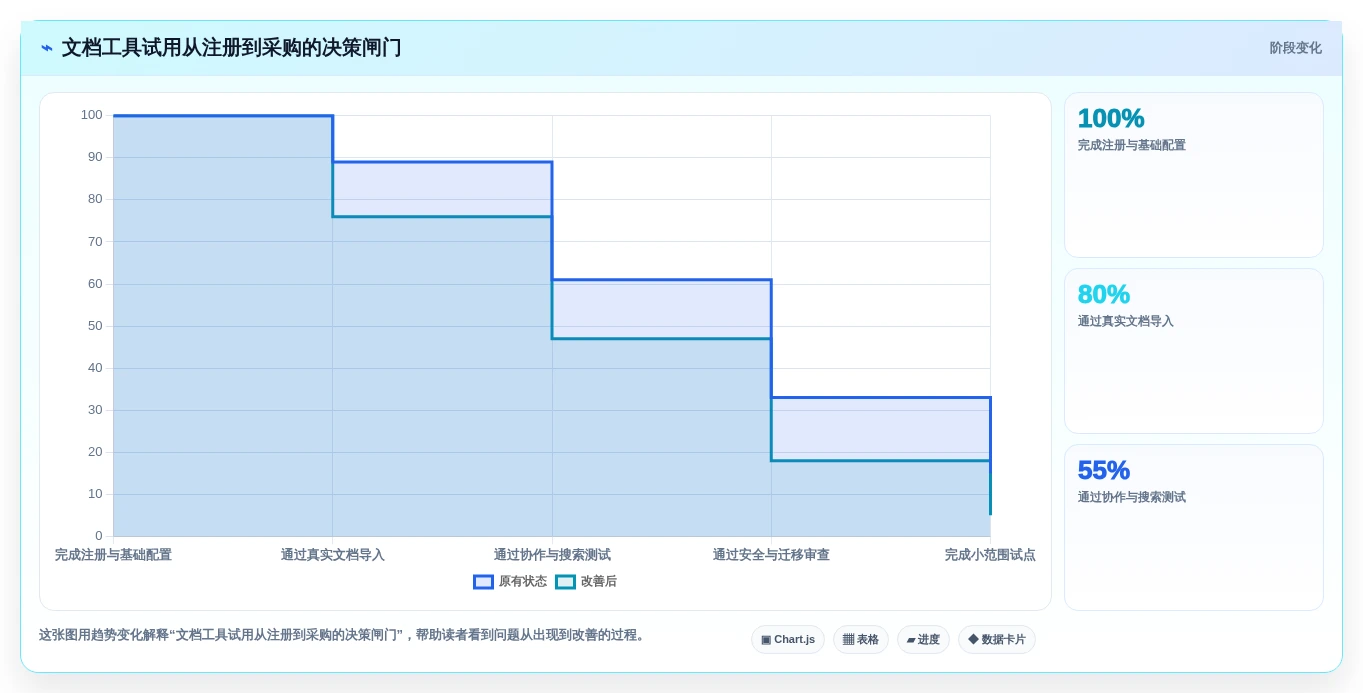Click y-axis value 50
The width and height of the screenshot is (1363, 693).
pos(95,326)
